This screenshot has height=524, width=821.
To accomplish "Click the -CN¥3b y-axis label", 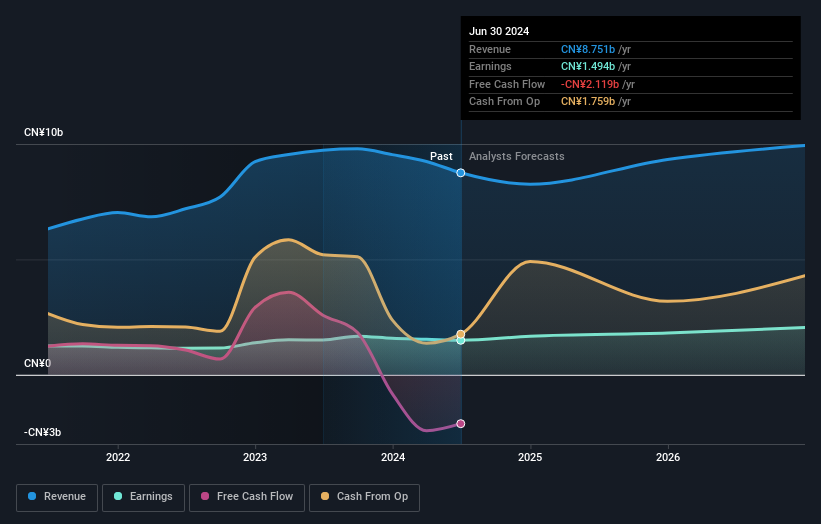I will [42, 432].
